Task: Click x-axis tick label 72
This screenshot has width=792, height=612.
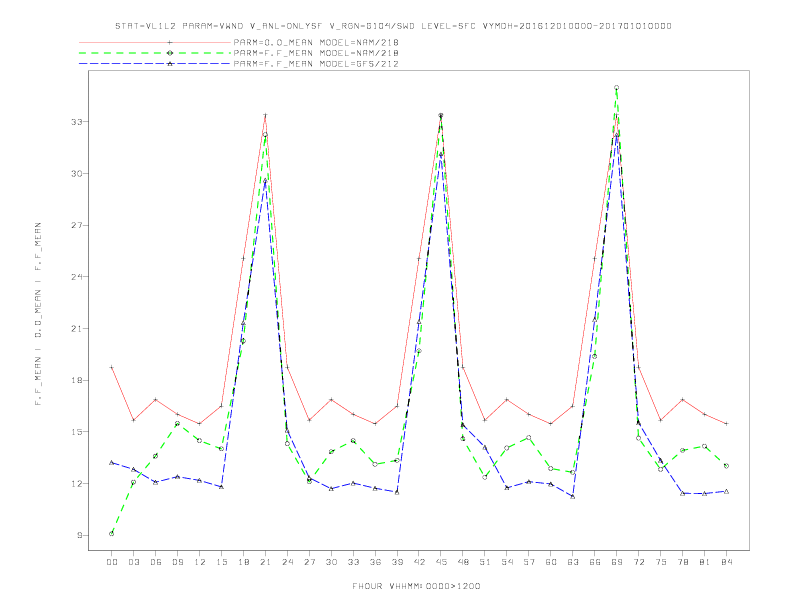Action: point(638,562)
